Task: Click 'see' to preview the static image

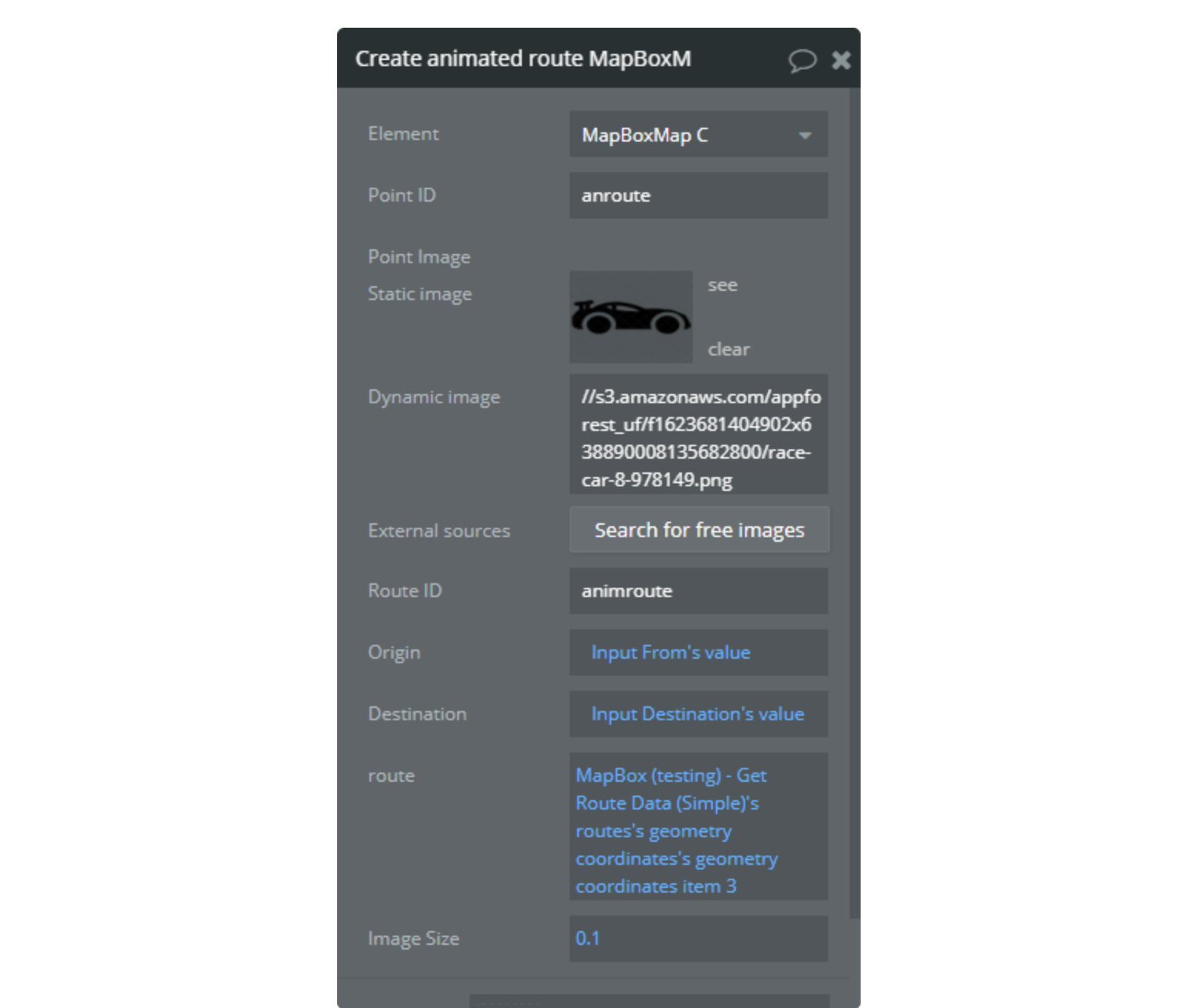Action: click(x=722, y=284)
